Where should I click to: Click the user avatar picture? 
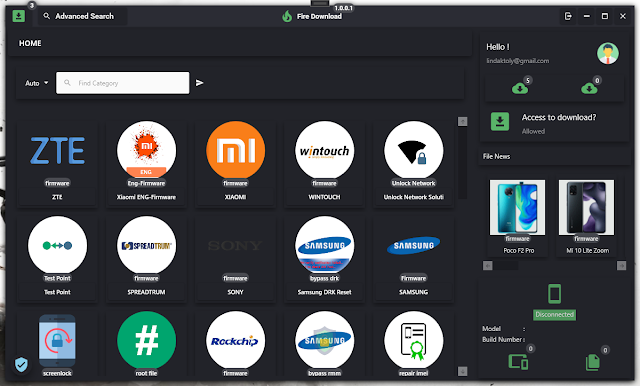pyautogui.click(x=608, y=53)
